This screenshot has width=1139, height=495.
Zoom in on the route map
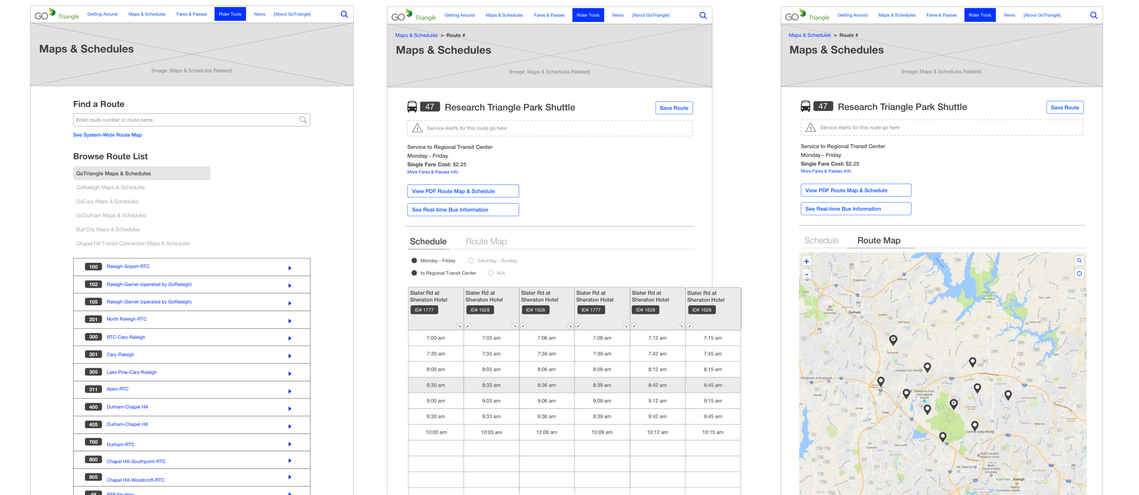(x=806, y=261)
